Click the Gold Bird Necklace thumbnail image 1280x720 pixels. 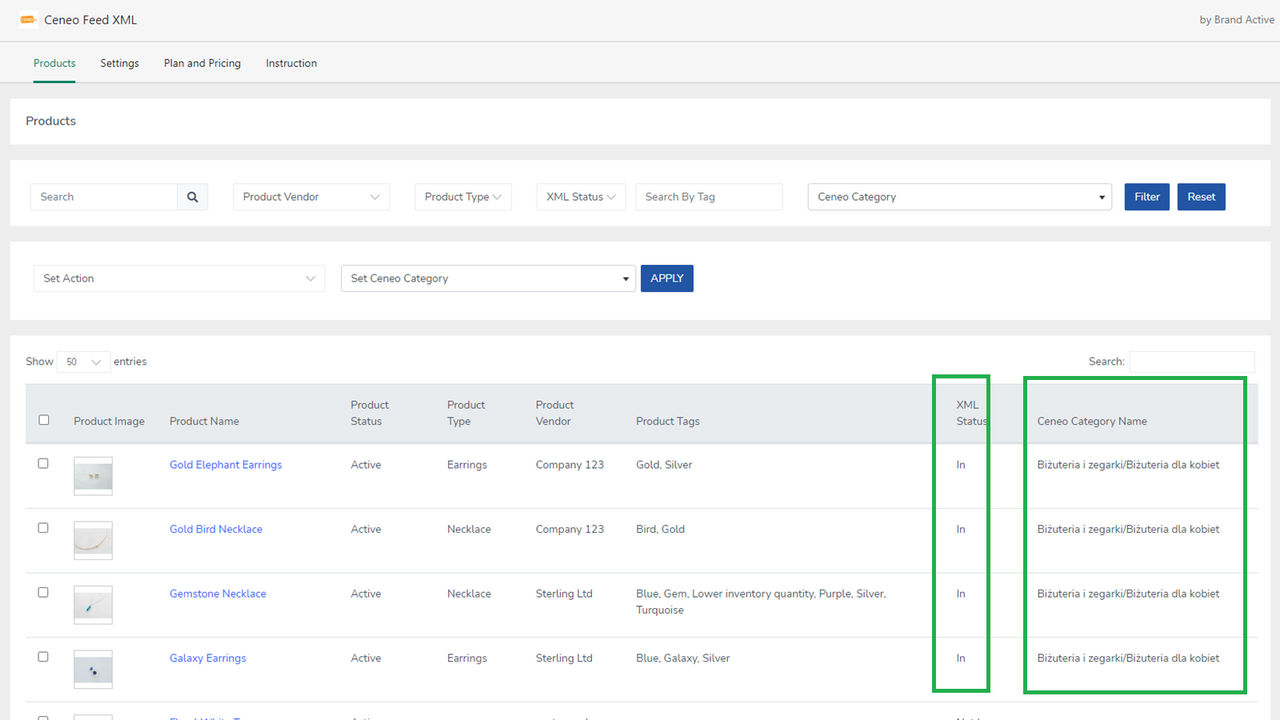coord(93,540)
